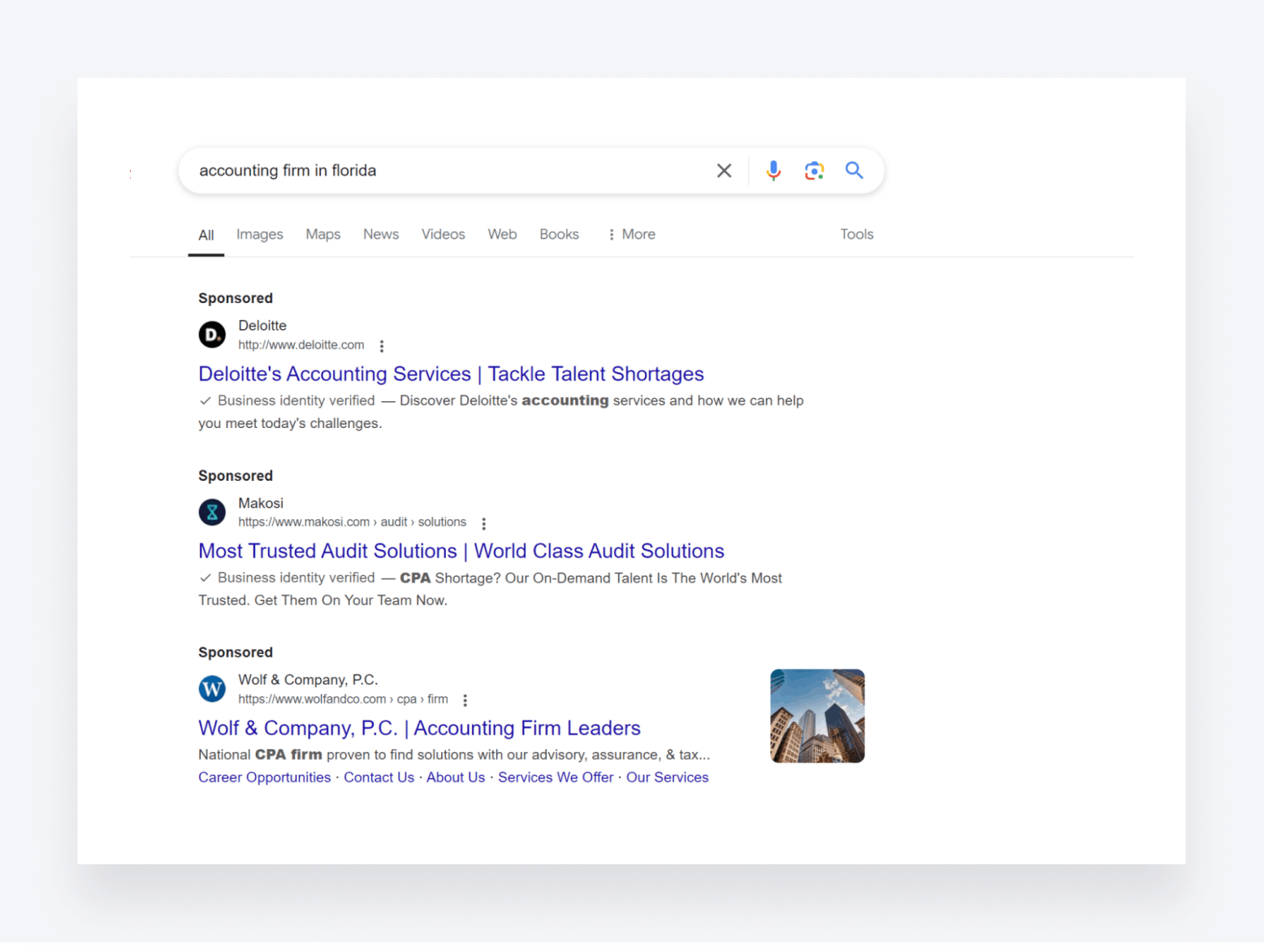Open the Career Opportunities sitelink
Screen dimensions: 1264x952
pyautogui.click(x=265, y=778)
